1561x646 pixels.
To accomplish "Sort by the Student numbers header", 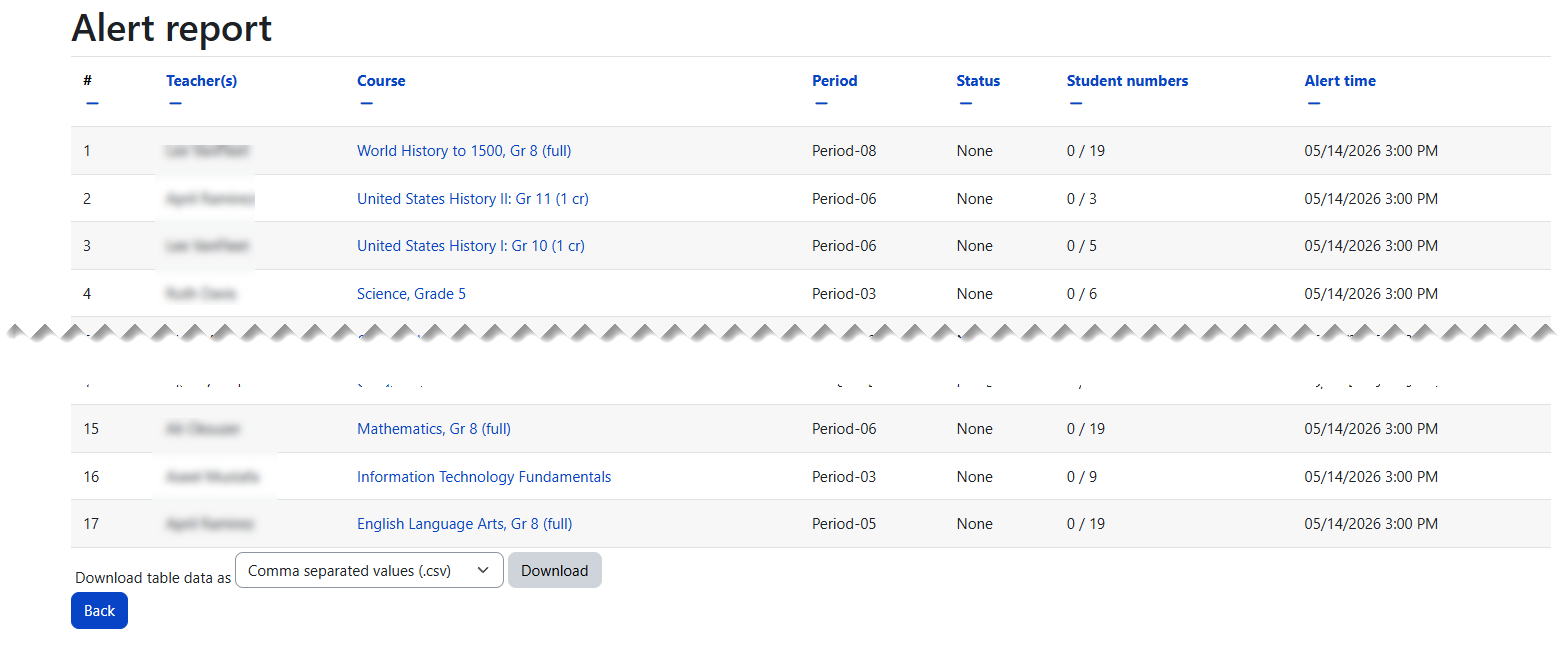I will [x=1127, y=81].
